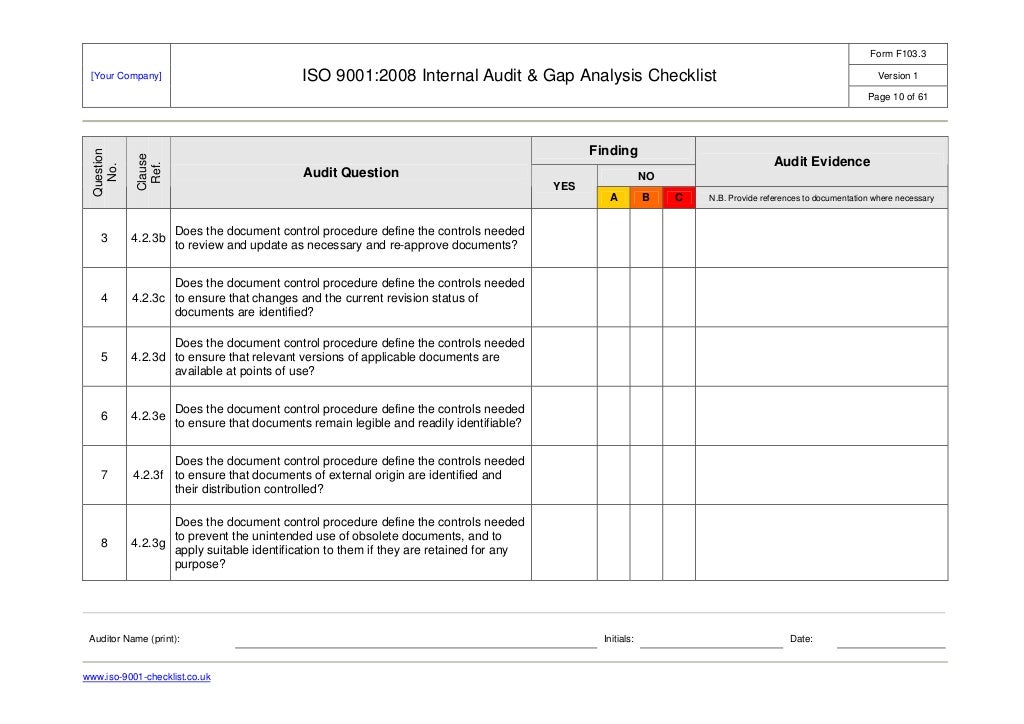
Task: Open the www.iso-9001-checklist.co.uk link
Action: [146, 677]
